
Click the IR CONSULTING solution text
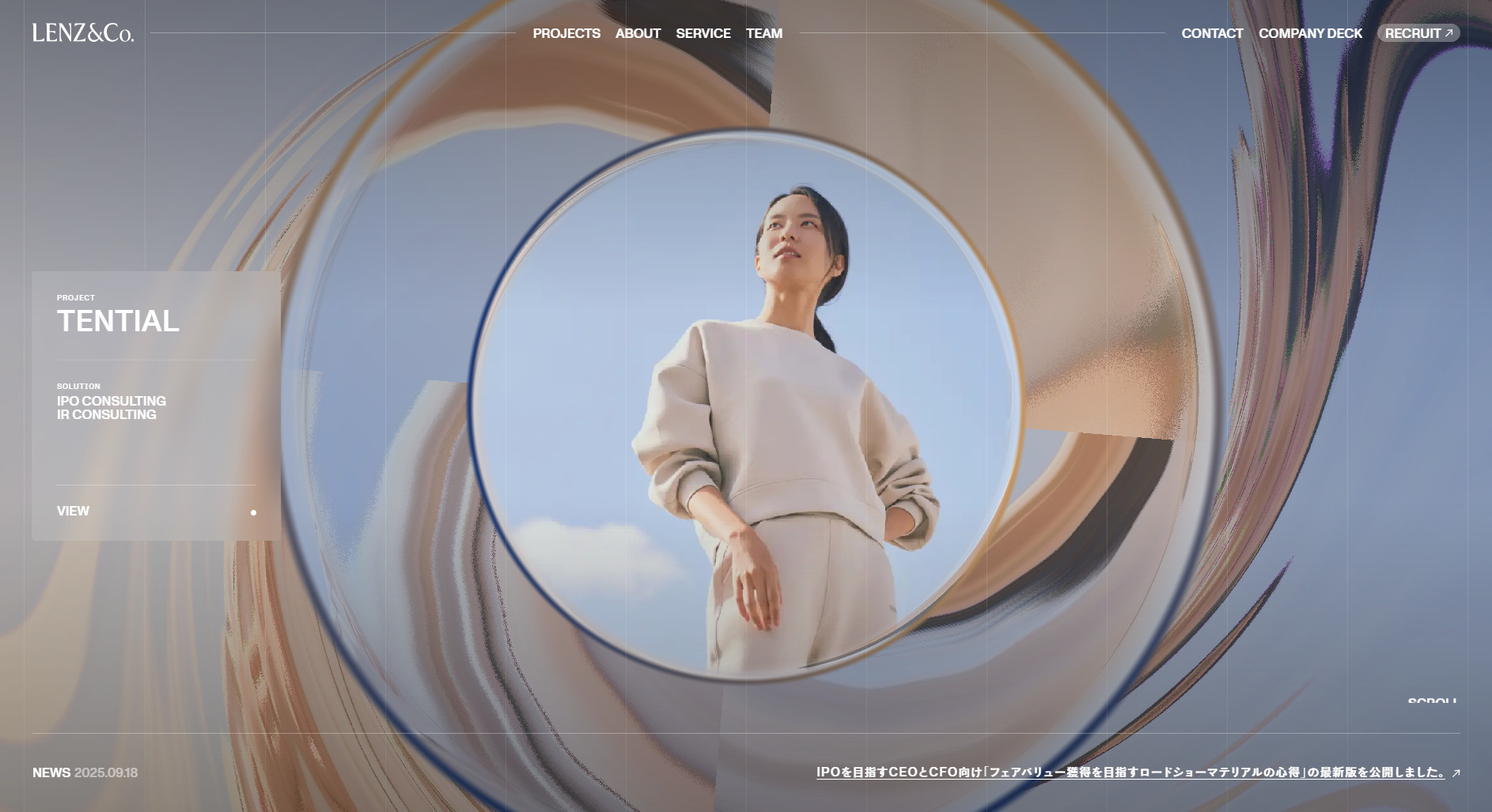coord(107,415)
